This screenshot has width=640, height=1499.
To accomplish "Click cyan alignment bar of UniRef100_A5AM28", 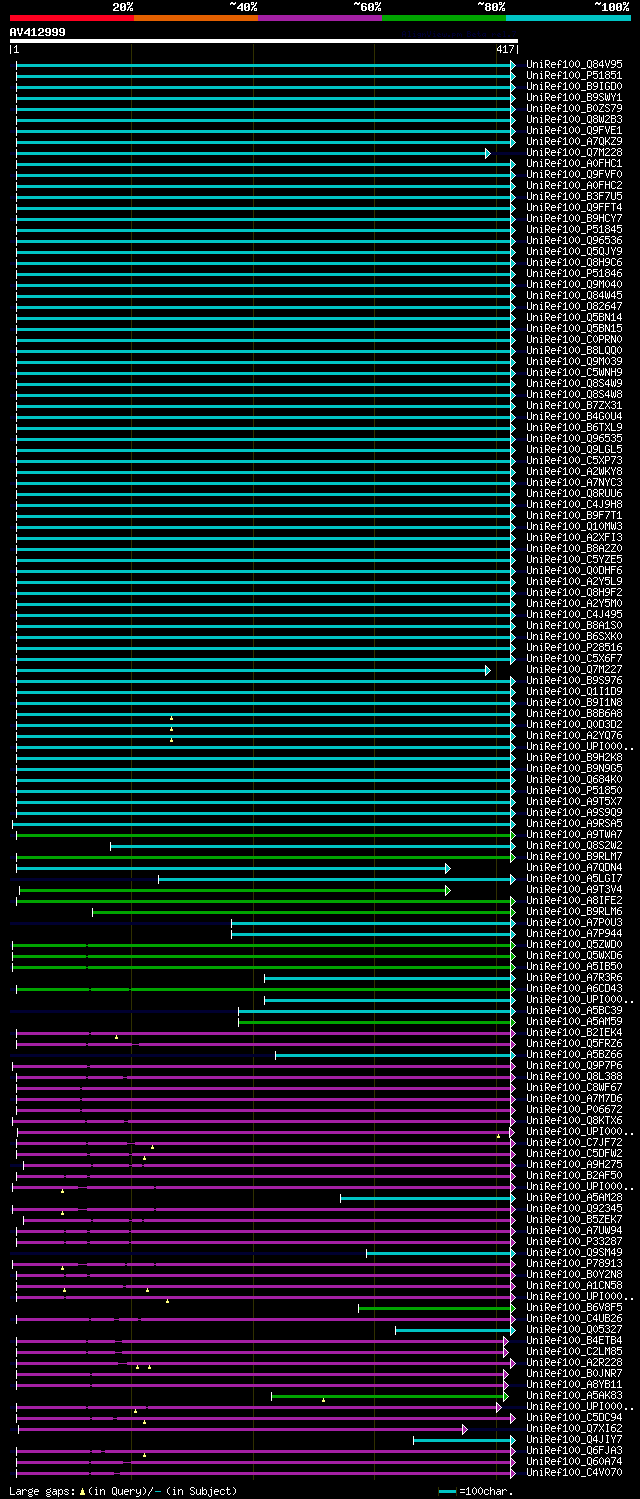I will [428, 1197].
